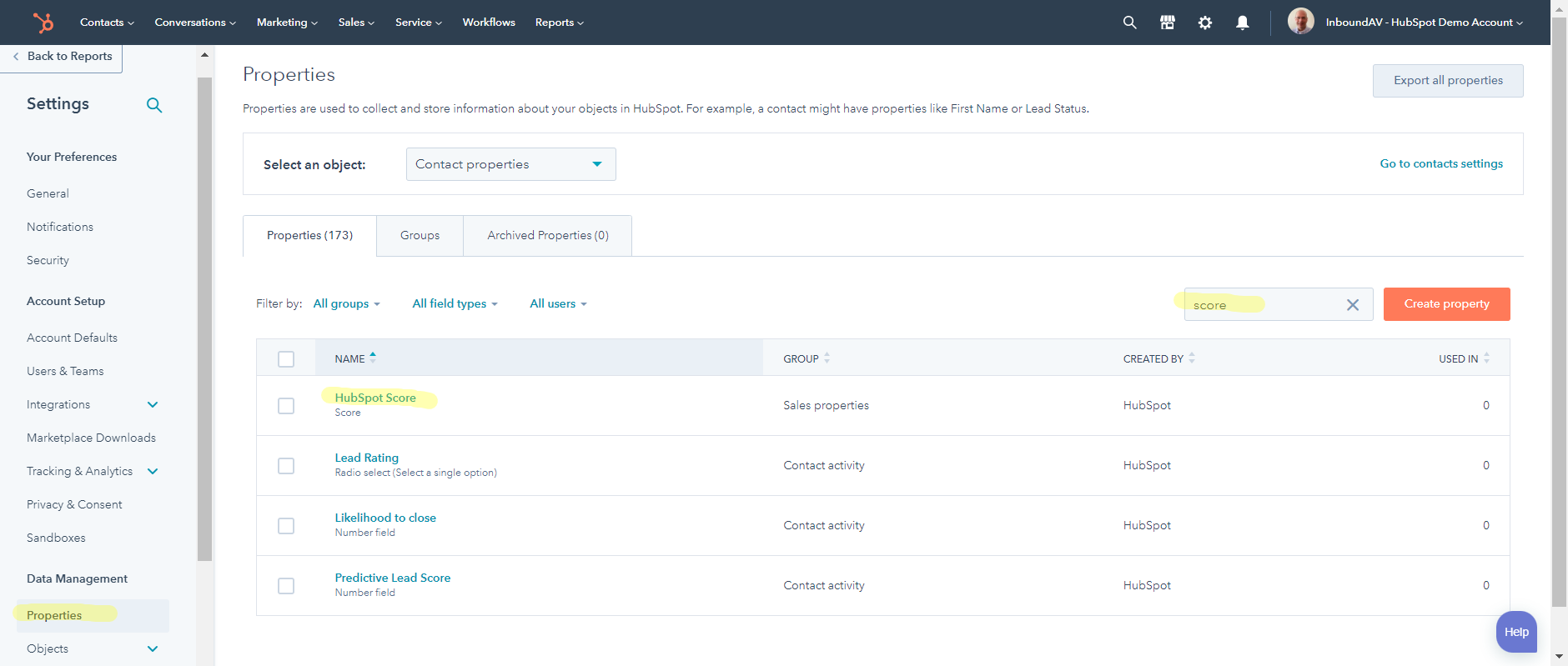Open the InboundAV account menu
Screen dimensions: 1568x666
coord(1424,23)
